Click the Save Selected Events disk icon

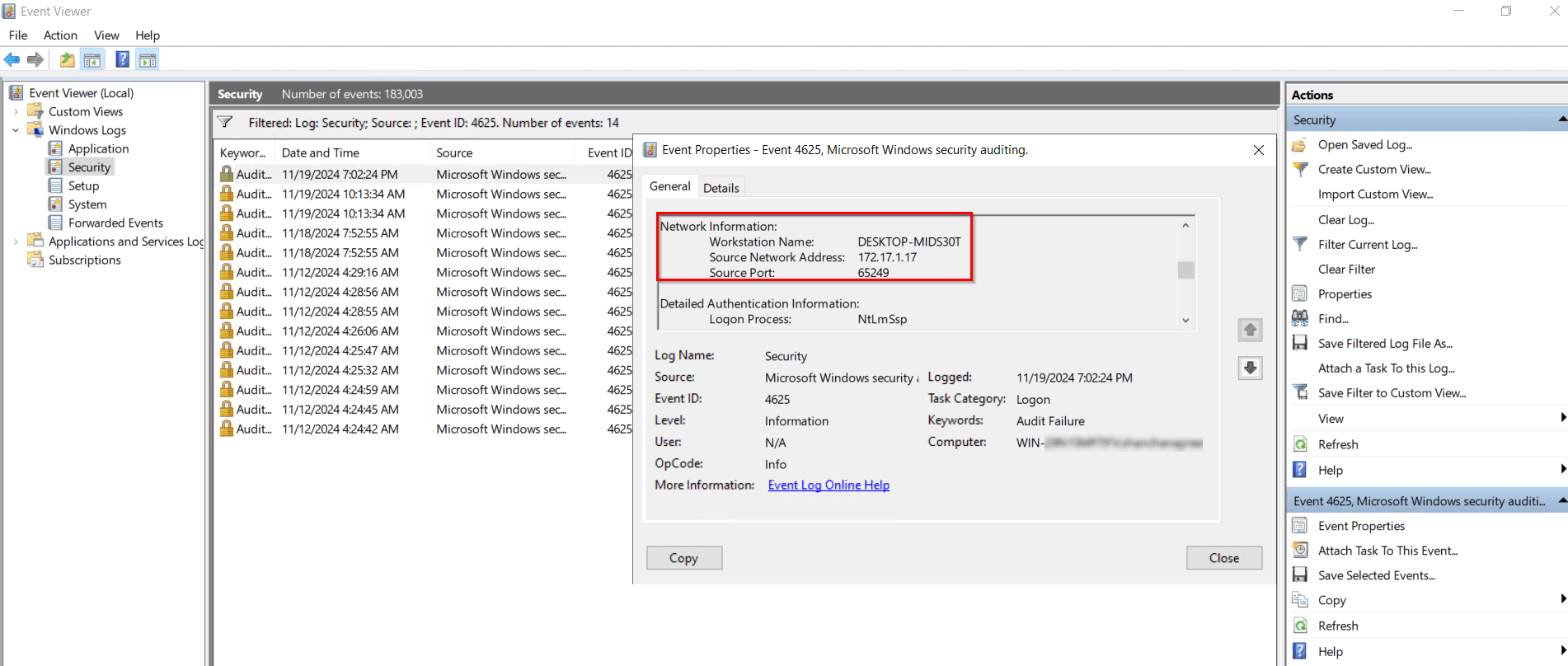1300,575
